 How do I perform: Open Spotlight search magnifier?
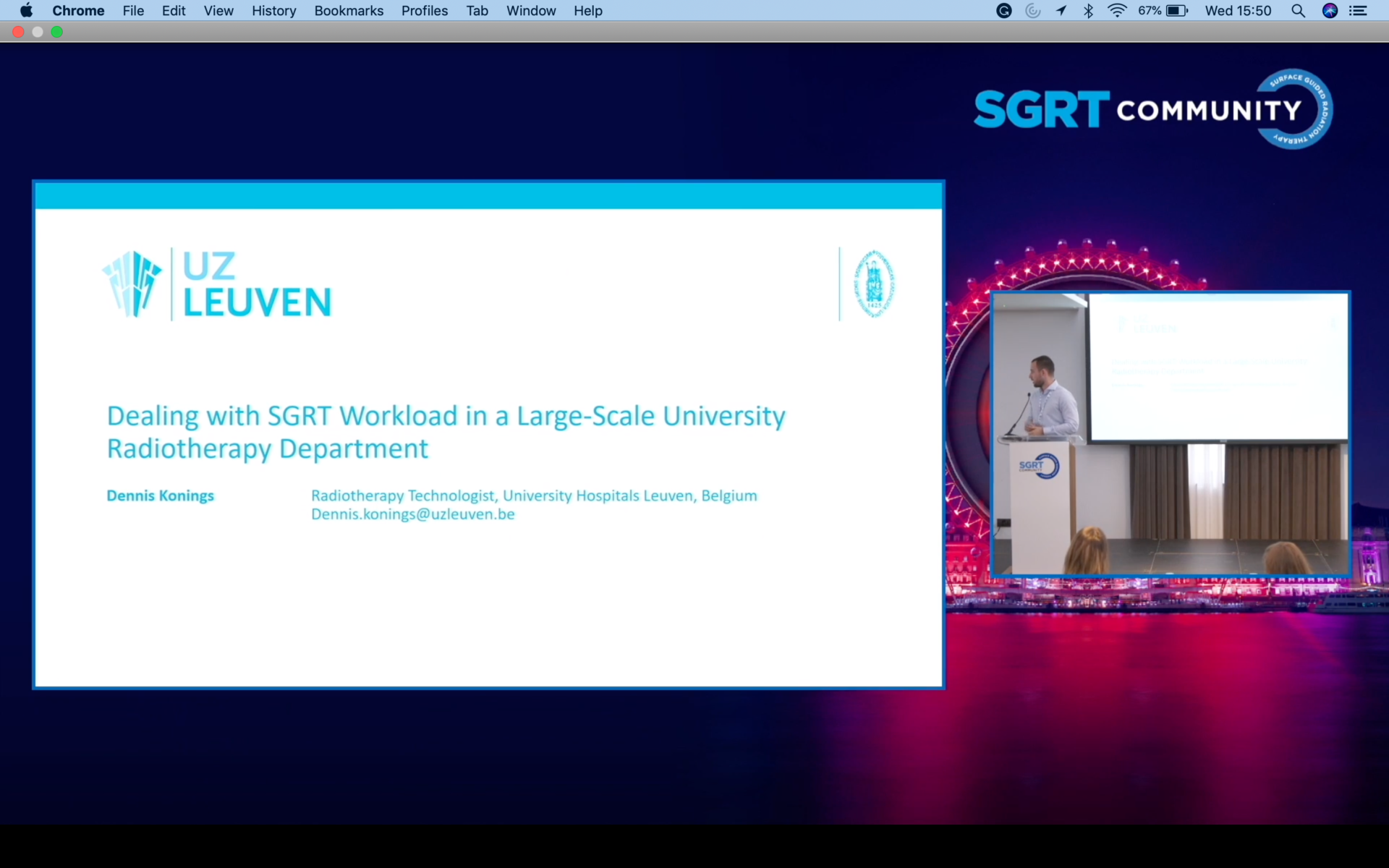(1298, 11)
